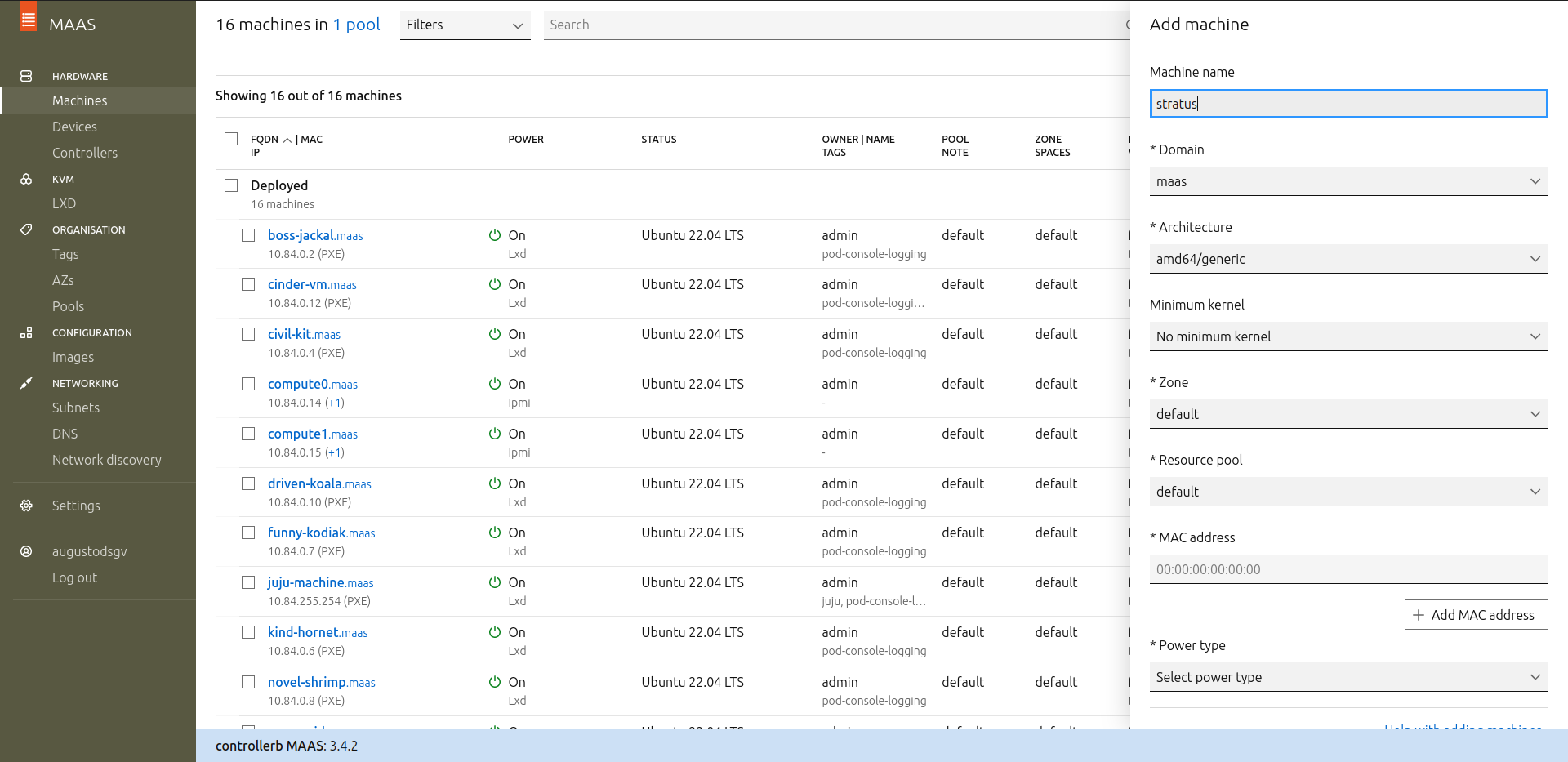
Task: Click the Machine name input field
Action: click(x=1348, y=104)
